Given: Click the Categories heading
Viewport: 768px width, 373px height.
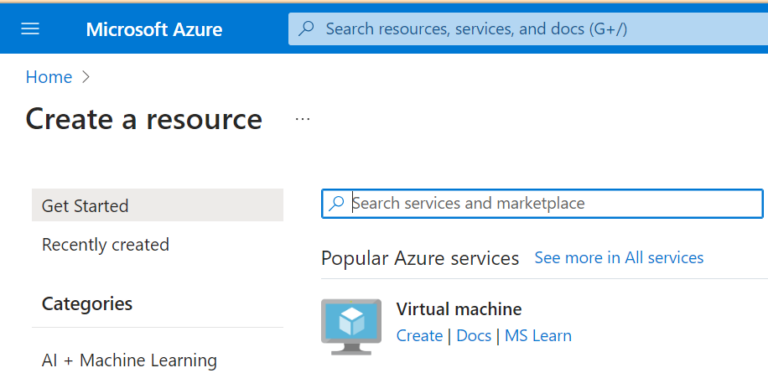Looking at the screenshot, I should [x=87, y=303].
